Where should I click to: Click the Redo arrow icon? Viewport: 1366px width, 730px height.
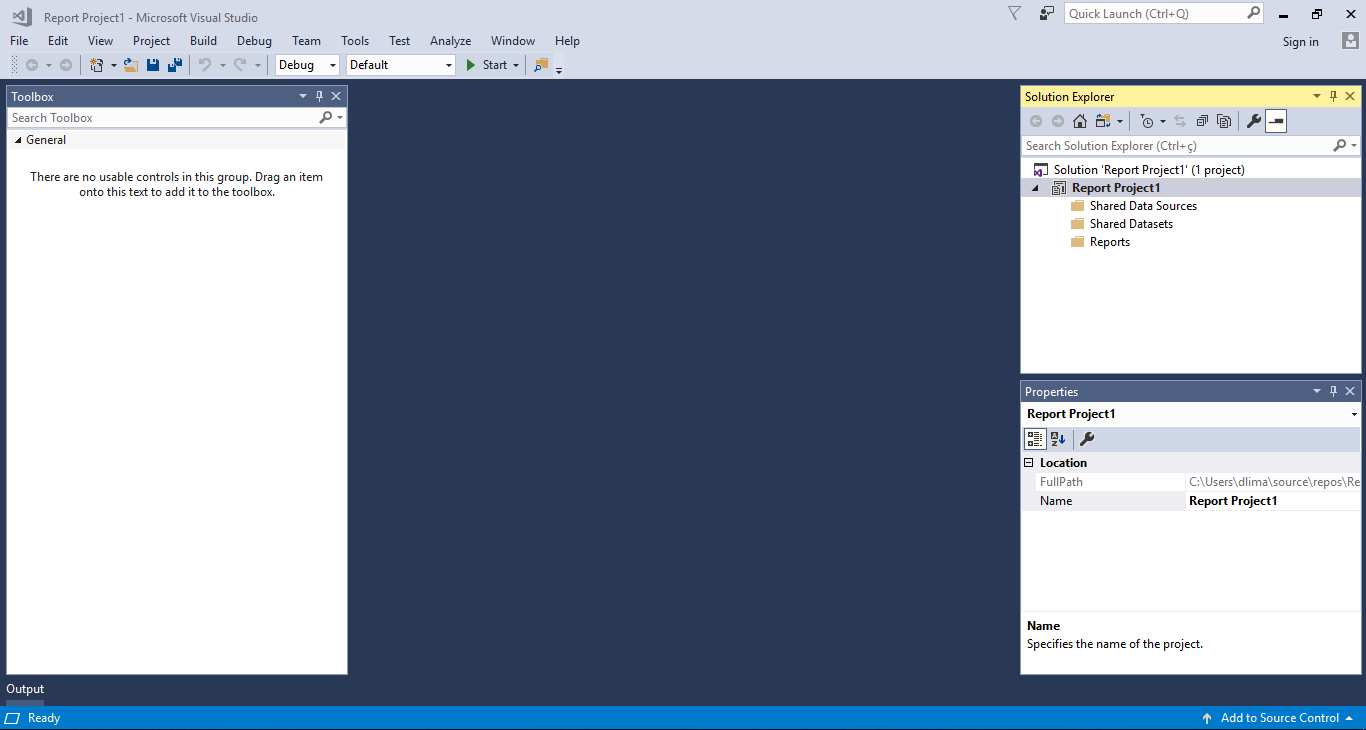click(240, 65)
